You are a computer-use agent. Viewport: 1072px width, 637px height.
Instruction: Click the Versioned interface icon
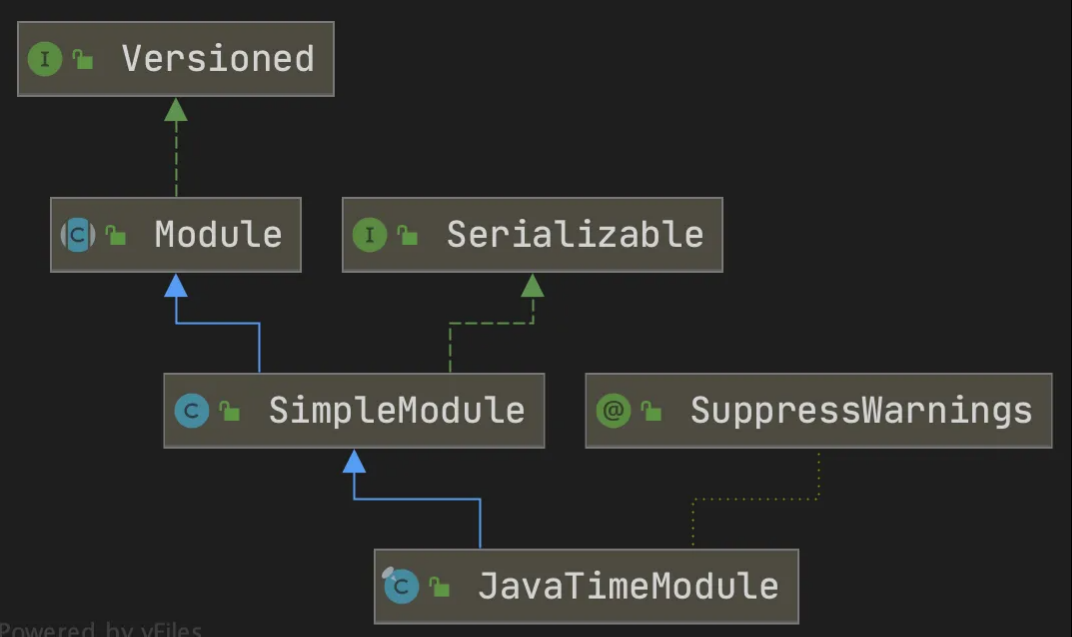(x=45, y=60)
